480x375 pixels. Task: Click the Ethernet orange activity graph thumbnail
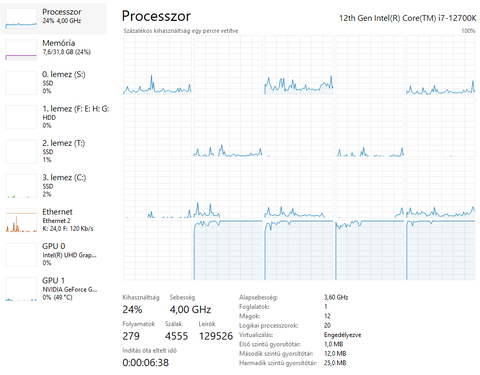(21, 220)
